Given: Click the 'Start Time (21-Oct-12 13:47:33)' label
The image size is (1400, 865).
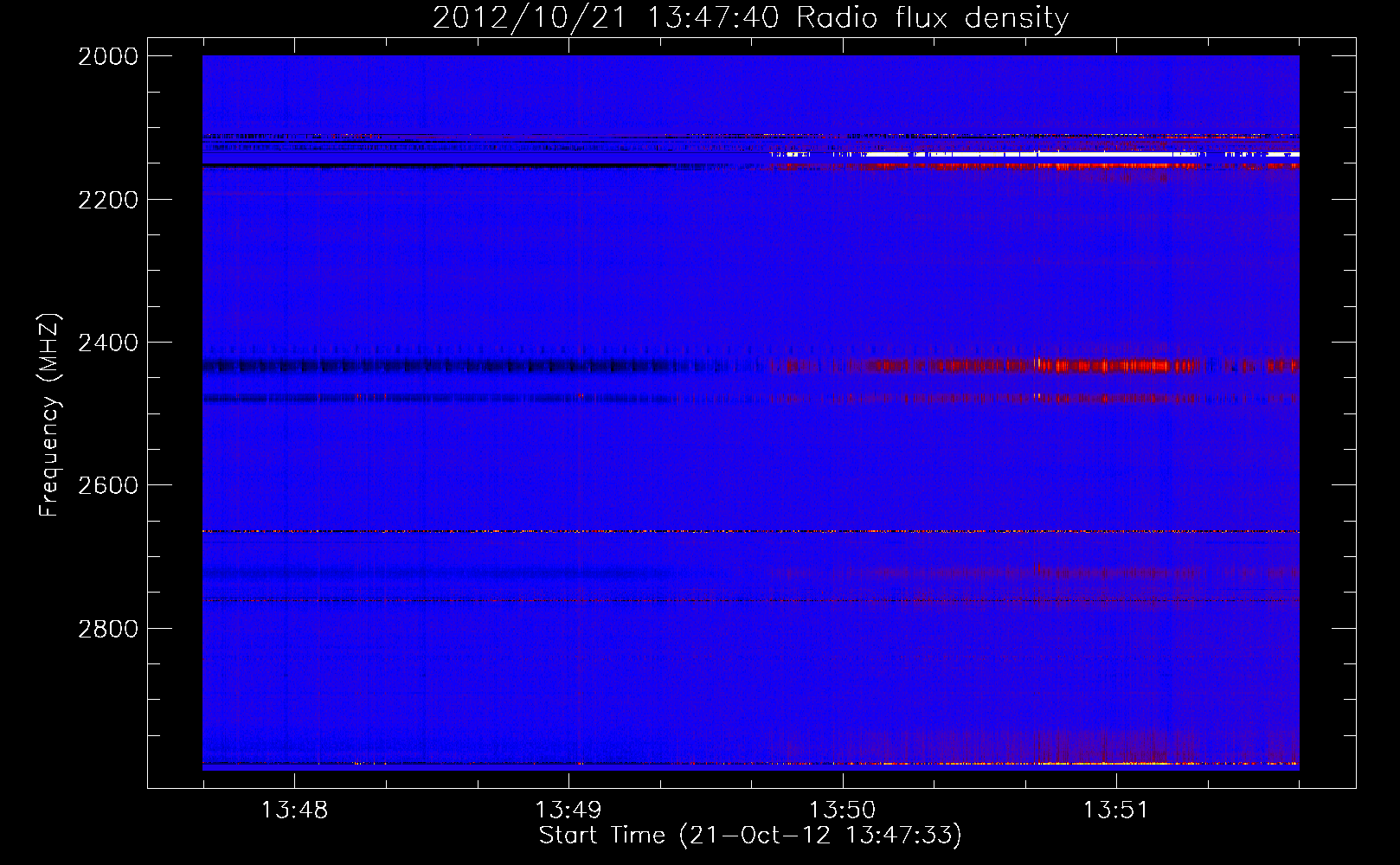Looking at the screenshot, I should click(750, 836).
